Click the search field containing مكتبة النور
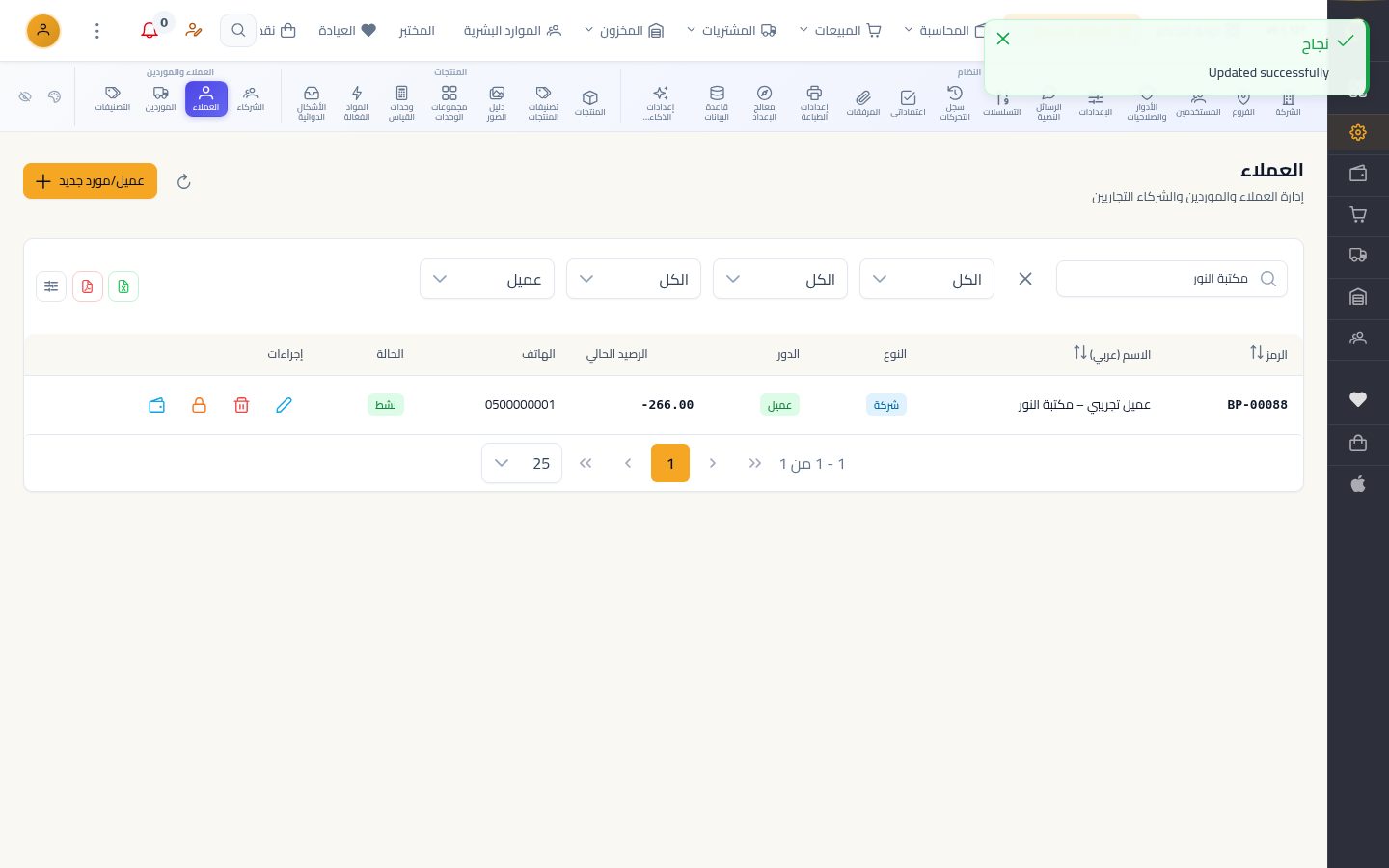 1172,279
